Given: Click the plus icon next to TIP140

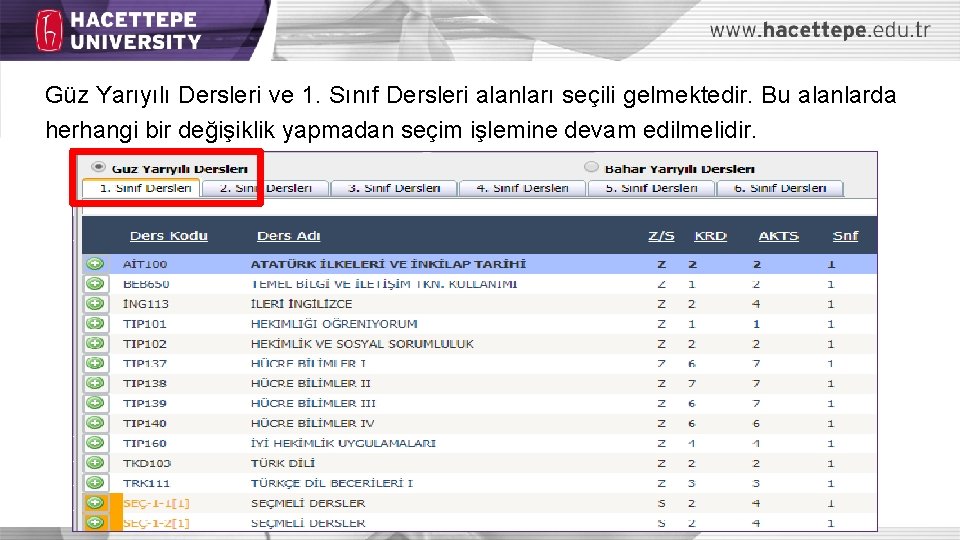Looking at the screenshot, I should pos(95,423).
